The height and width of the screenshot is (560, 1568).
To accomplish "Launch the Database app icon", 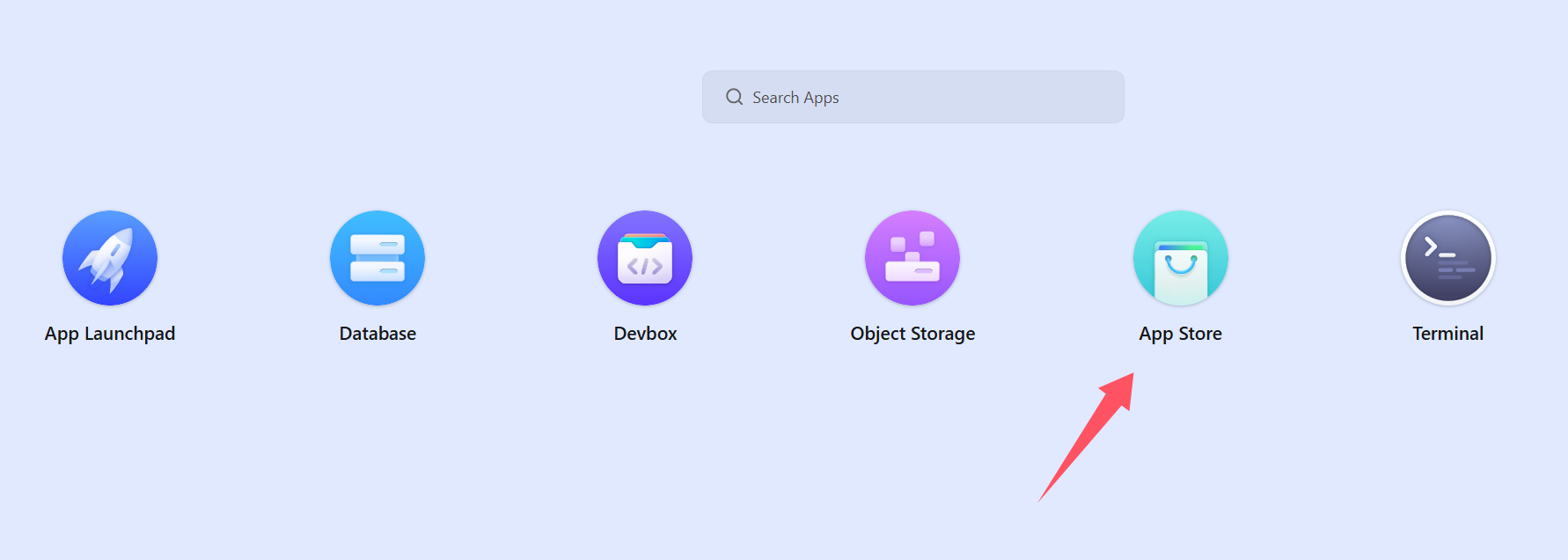I will pos(377,258).
